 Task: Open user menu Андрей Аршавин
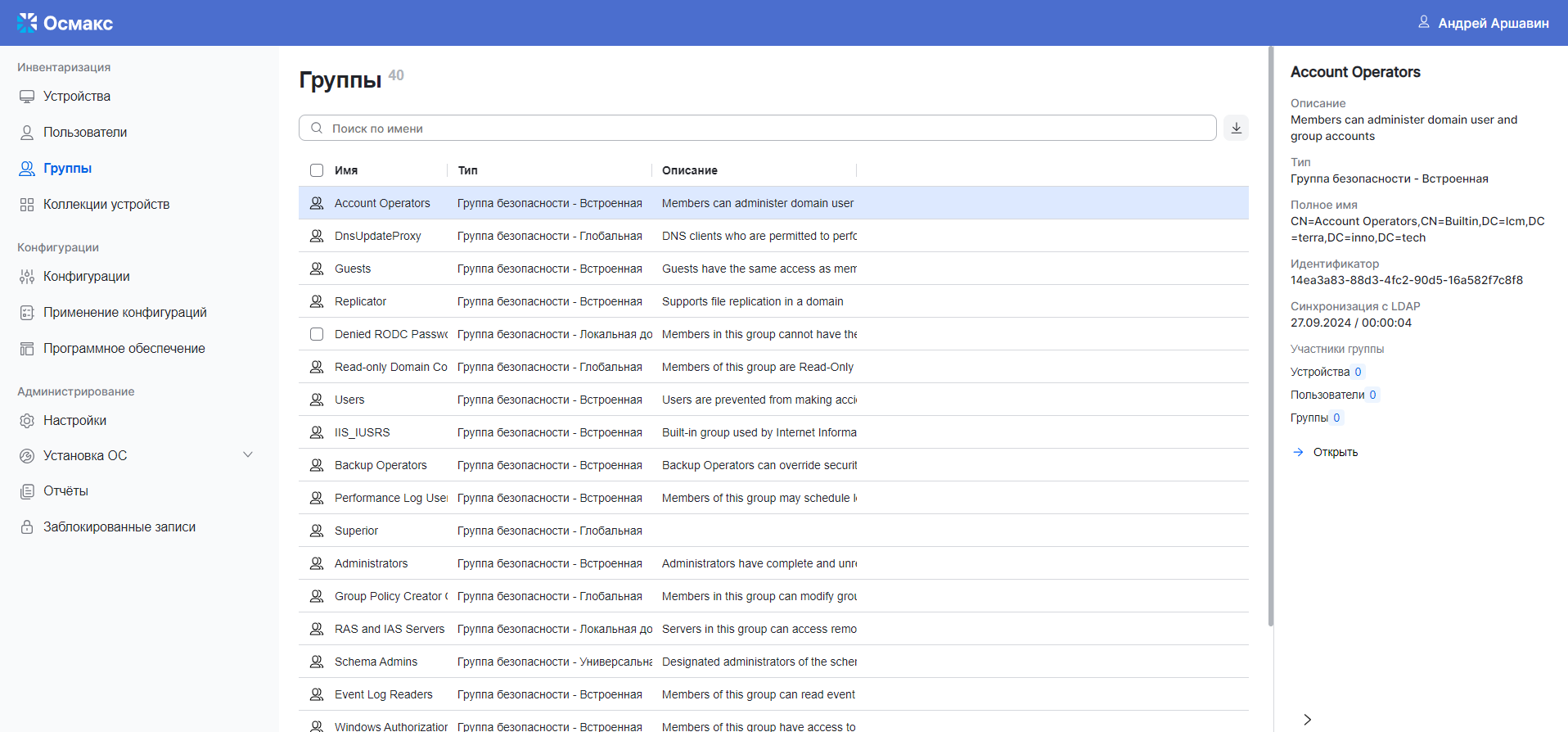pos(1483,23)
